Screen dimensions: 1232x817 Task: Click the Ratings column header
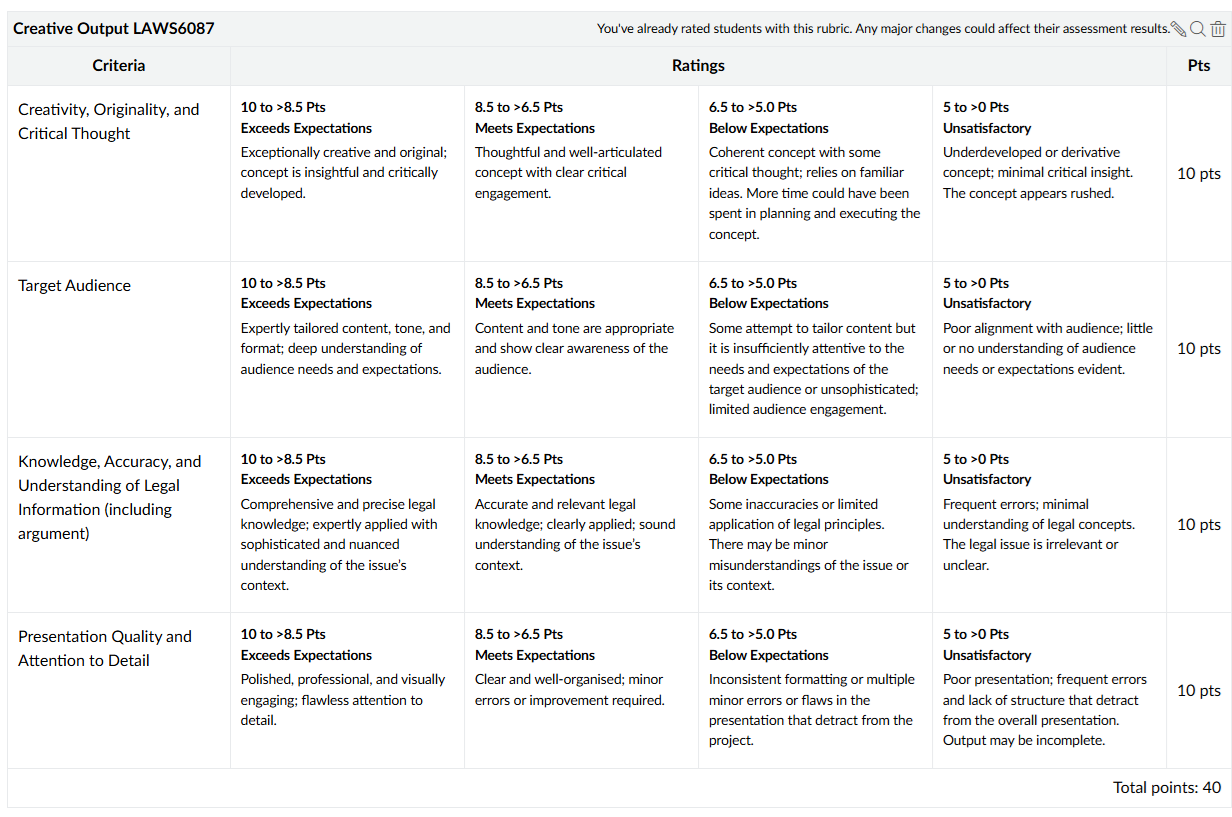[x=698, y=66]
